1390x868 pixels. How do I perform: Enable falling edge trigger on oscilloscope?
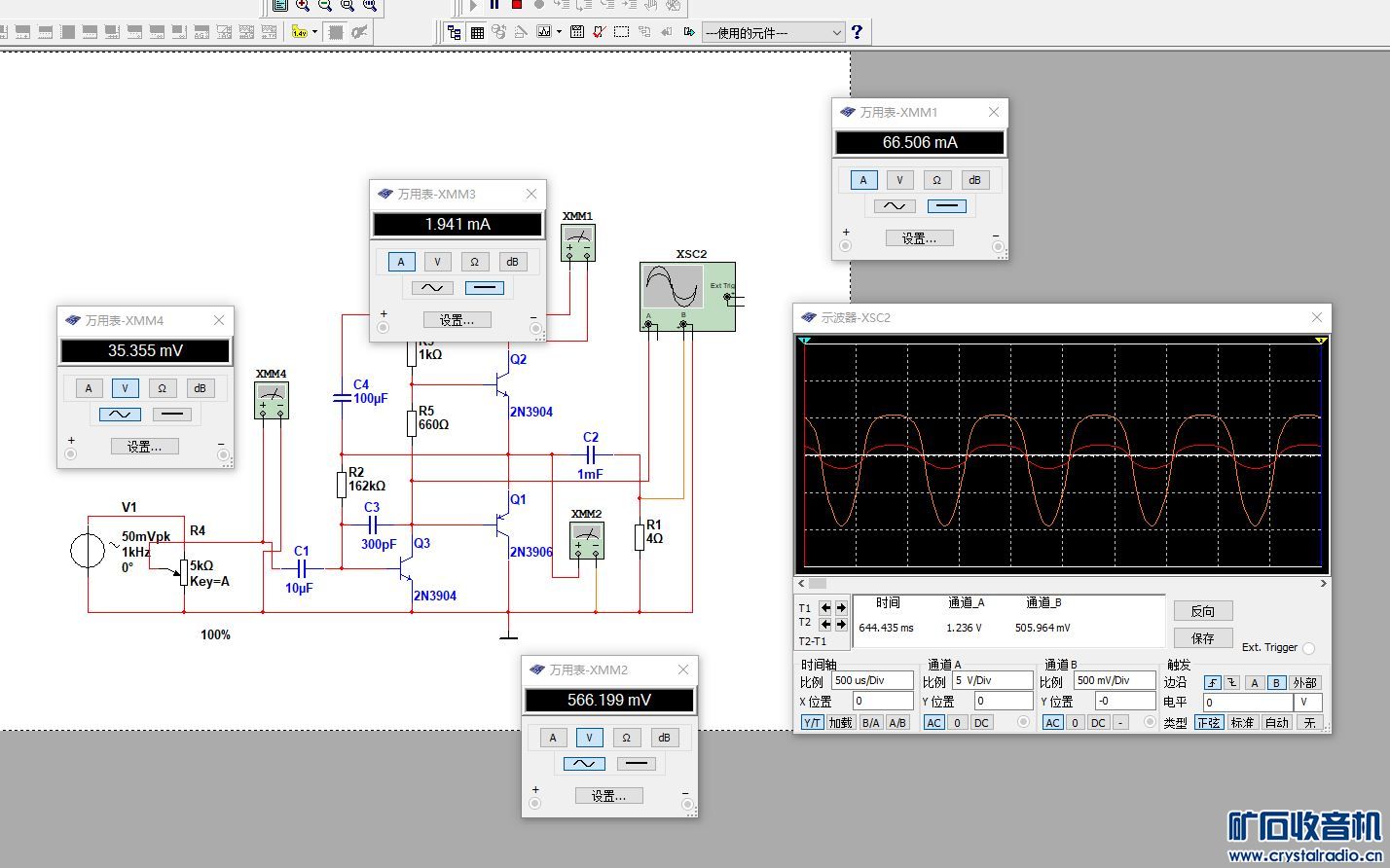1232,683
